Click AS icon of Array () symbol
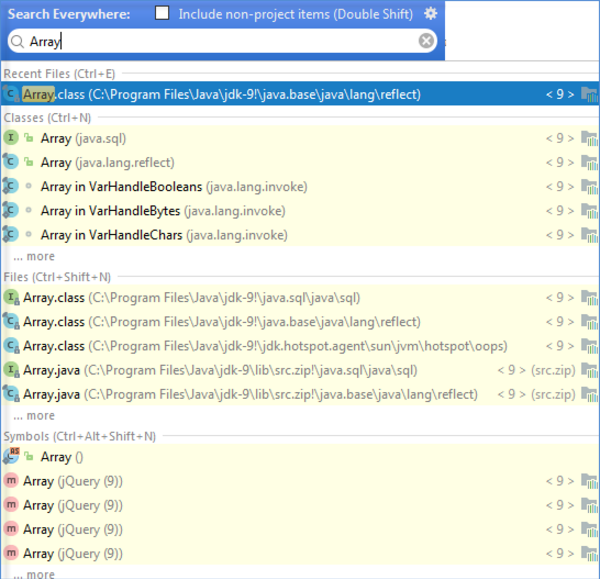 [x=11, y=456]
